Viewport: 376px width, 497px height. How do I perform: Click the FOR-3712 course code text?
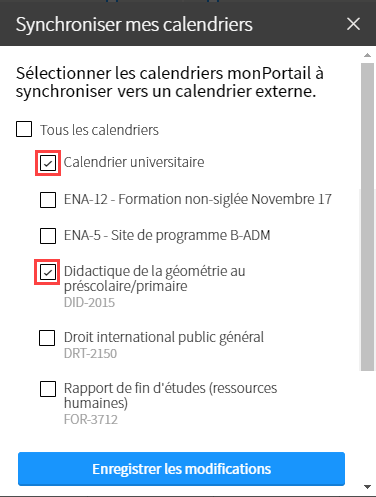coord(91,419)
